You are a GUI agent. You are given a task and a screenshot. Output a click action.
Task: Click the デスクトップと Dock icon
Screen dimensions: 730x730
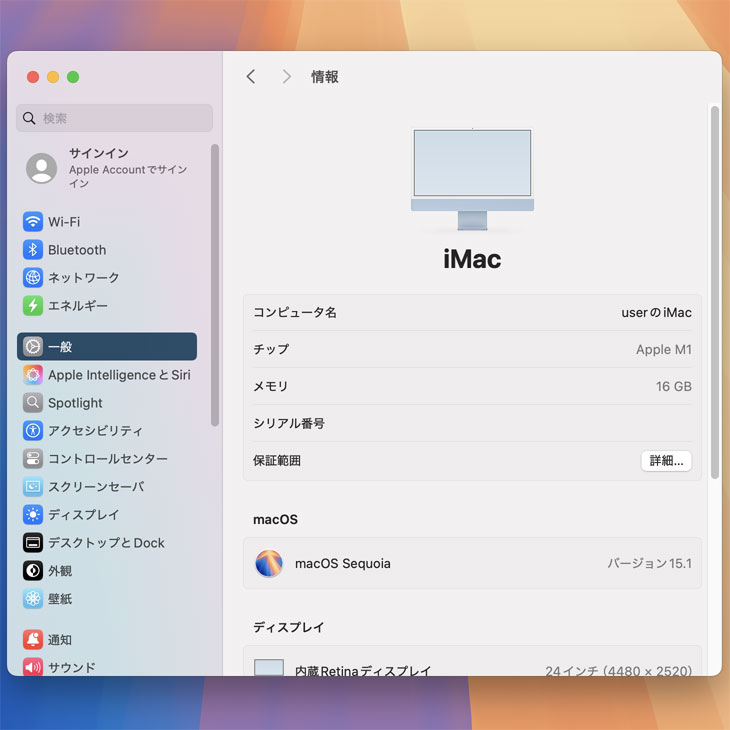[x=33, y=542]
